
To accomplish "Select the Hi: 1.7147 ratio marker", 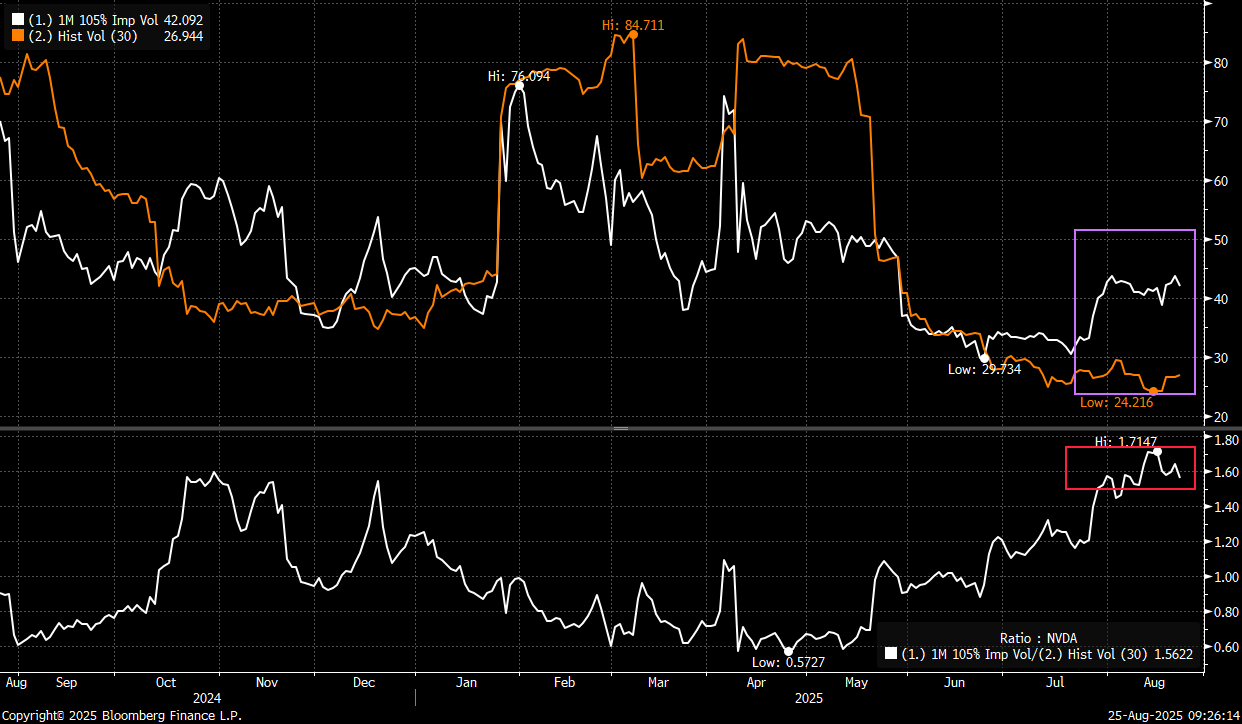I will tap(1157, 451).
